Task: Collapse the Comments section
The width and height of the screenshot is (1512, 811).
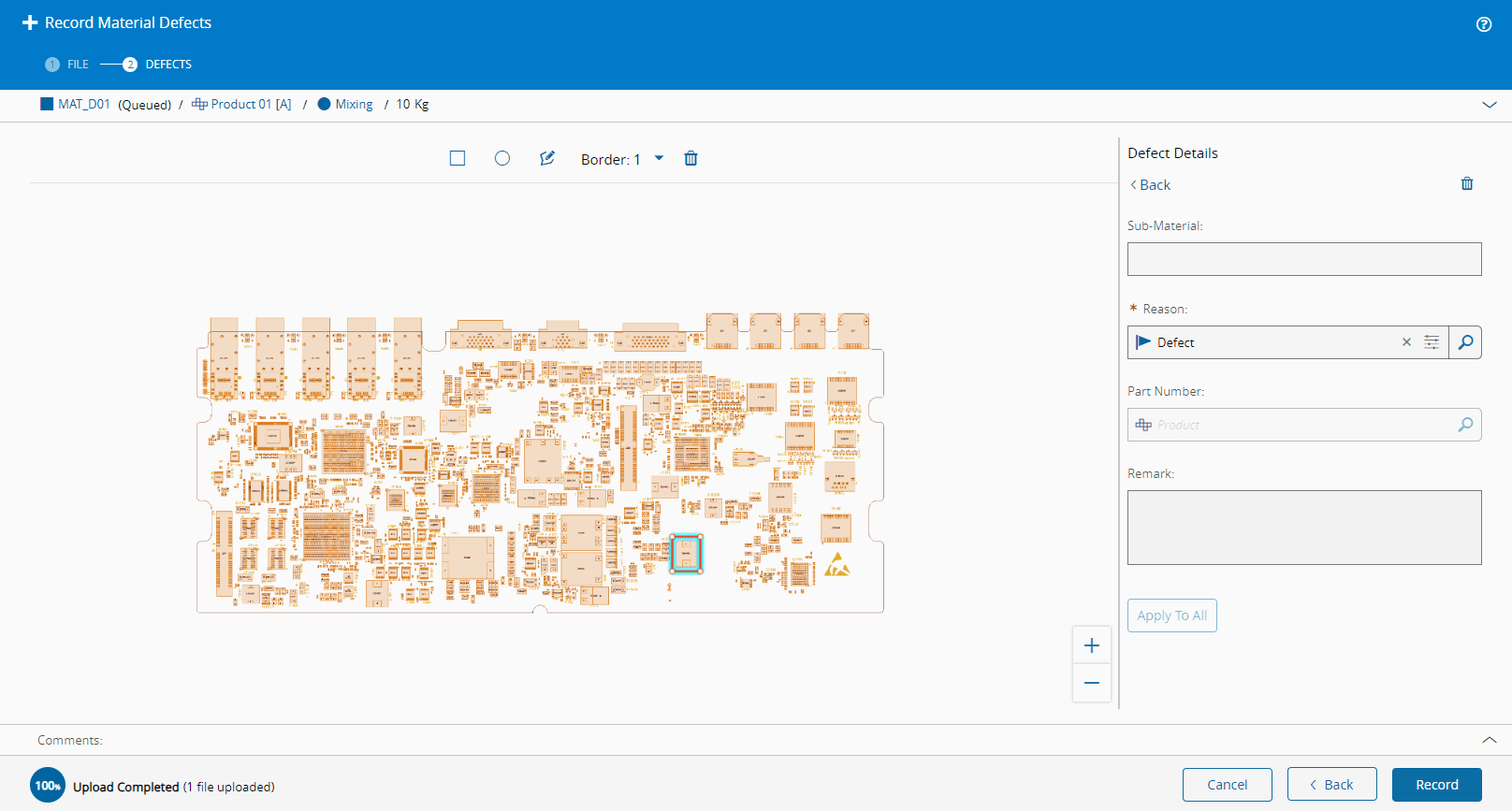Action: point(1489,740)
